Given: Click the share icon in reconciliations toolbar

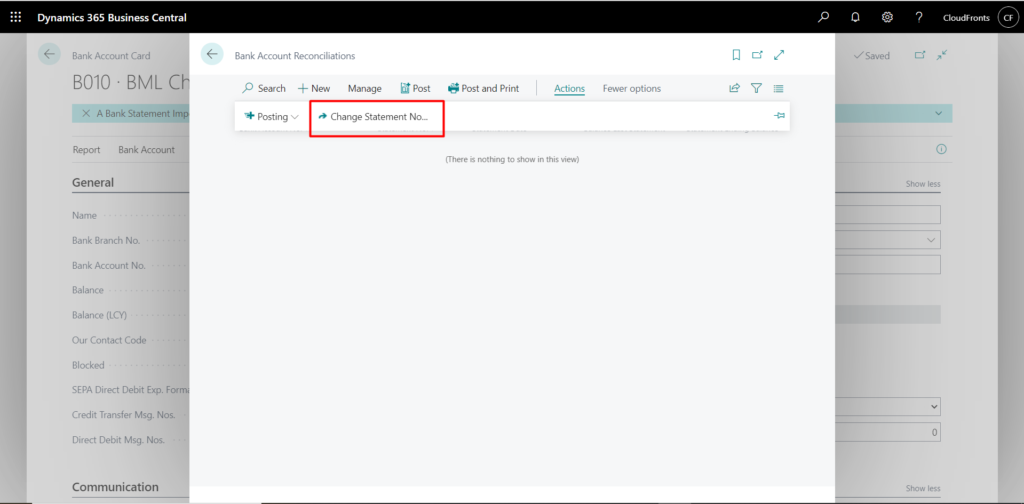Looking at the screenshot, I should [735, 88].
